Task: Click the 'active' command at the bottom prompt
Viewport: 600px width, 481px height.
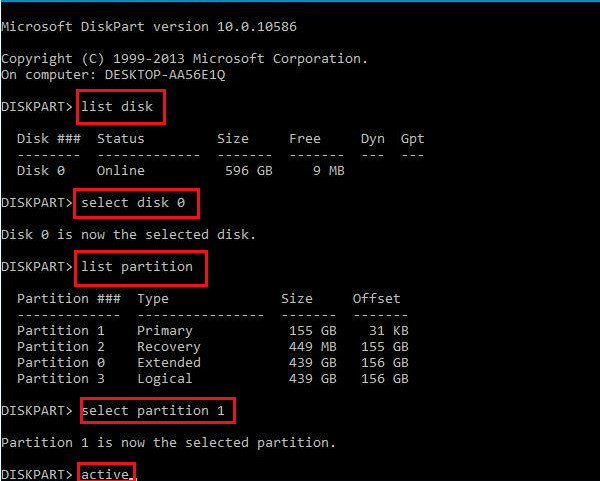Action: click(105, 474)
